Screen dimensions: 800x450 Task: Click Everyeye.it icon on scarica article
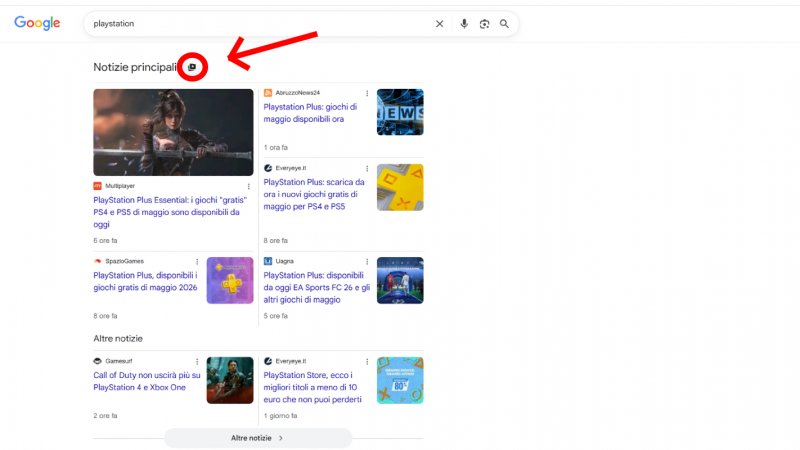[x=268, y=168]
